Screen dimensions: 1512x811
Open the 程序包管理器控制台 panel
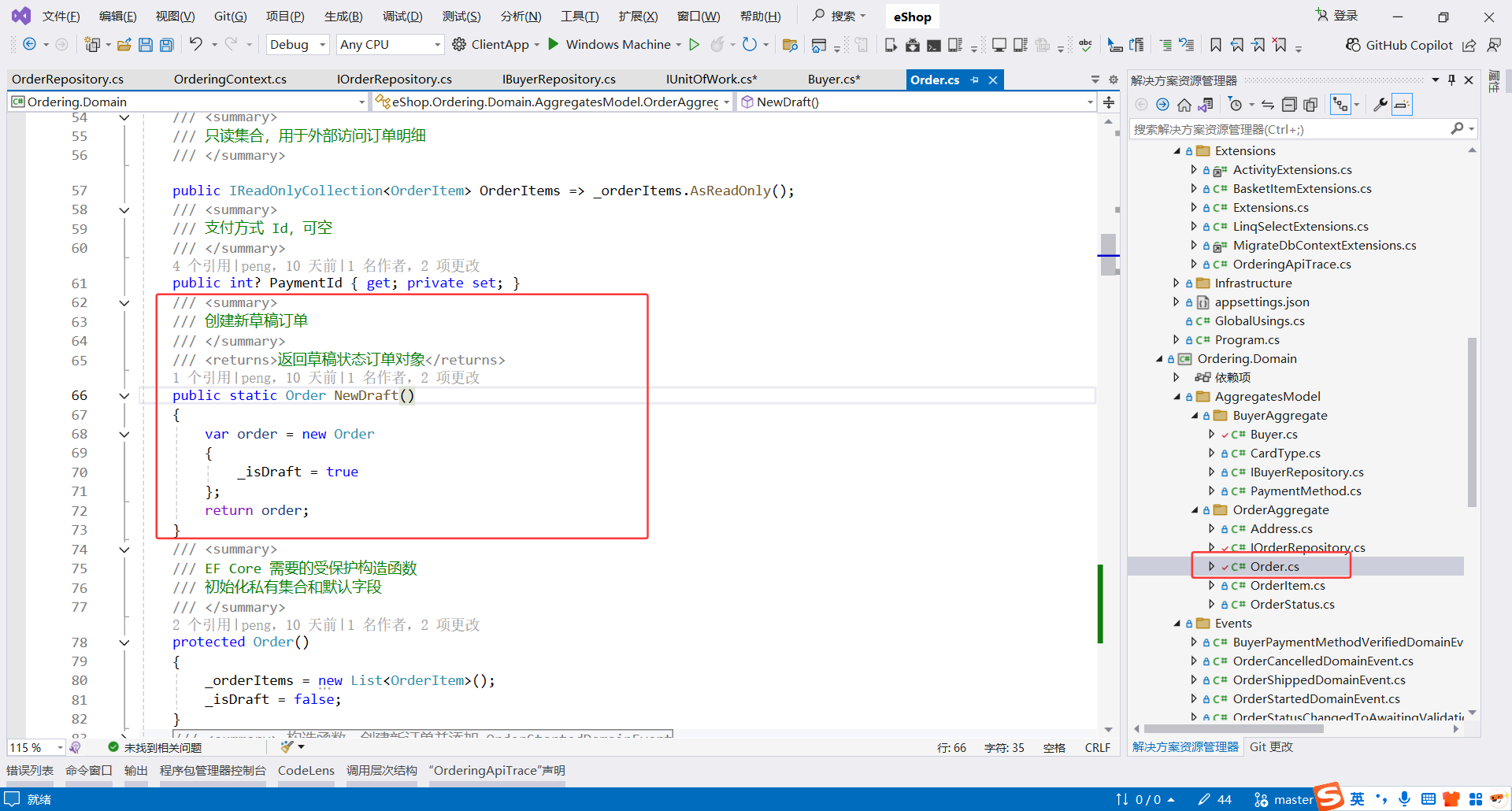pyautogui.click(x=213, y=771)
